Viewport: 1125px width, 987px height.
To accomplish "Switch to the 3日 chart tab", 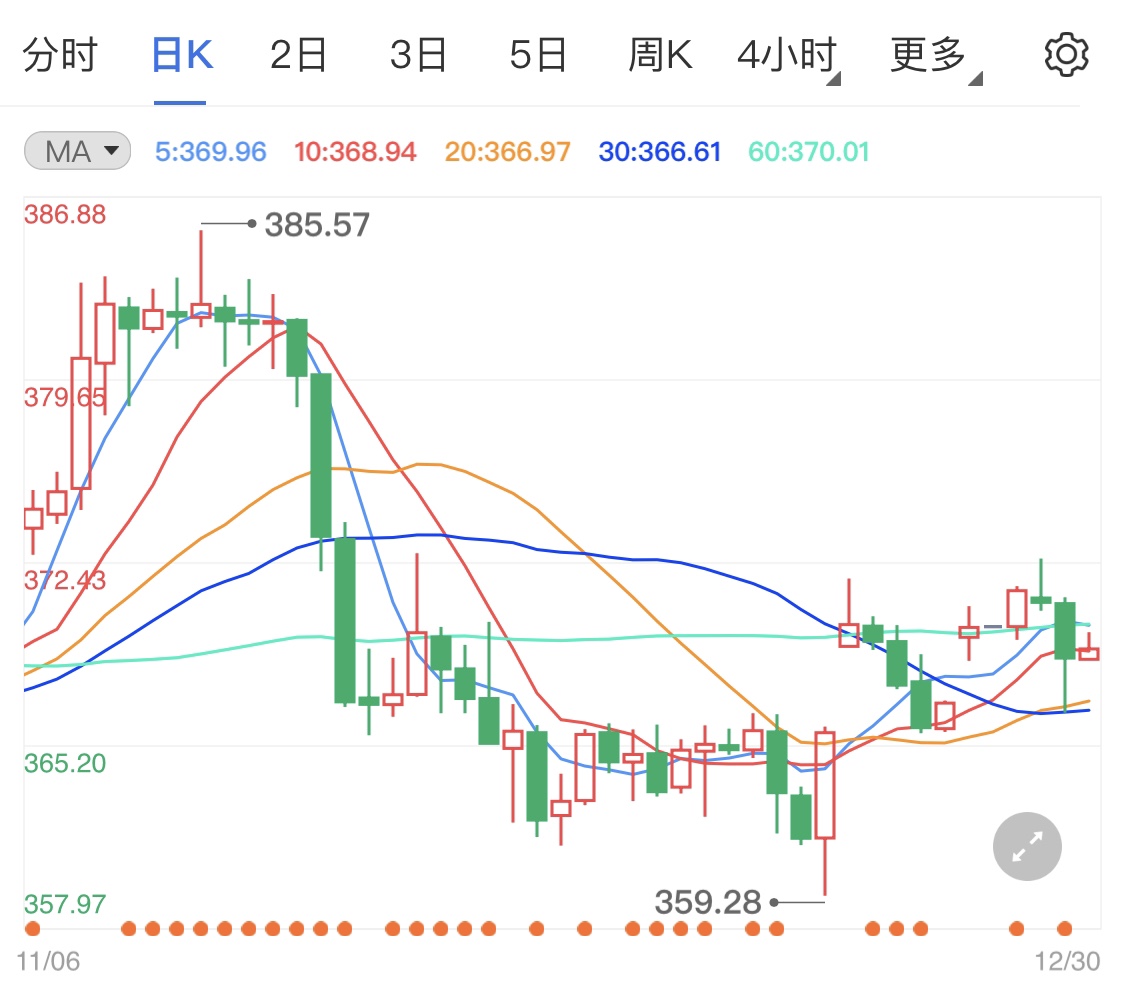I will coord(418,55).
